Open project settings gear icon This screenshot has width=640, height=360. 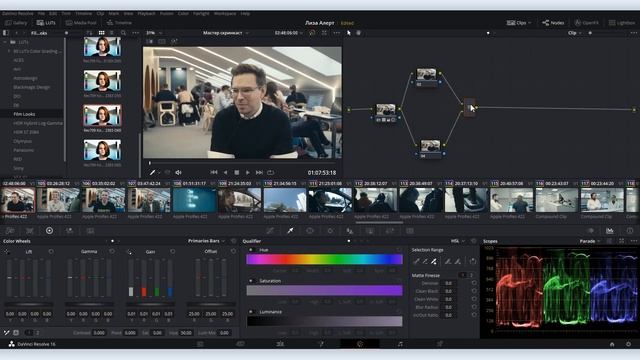[x=629, y=344]
